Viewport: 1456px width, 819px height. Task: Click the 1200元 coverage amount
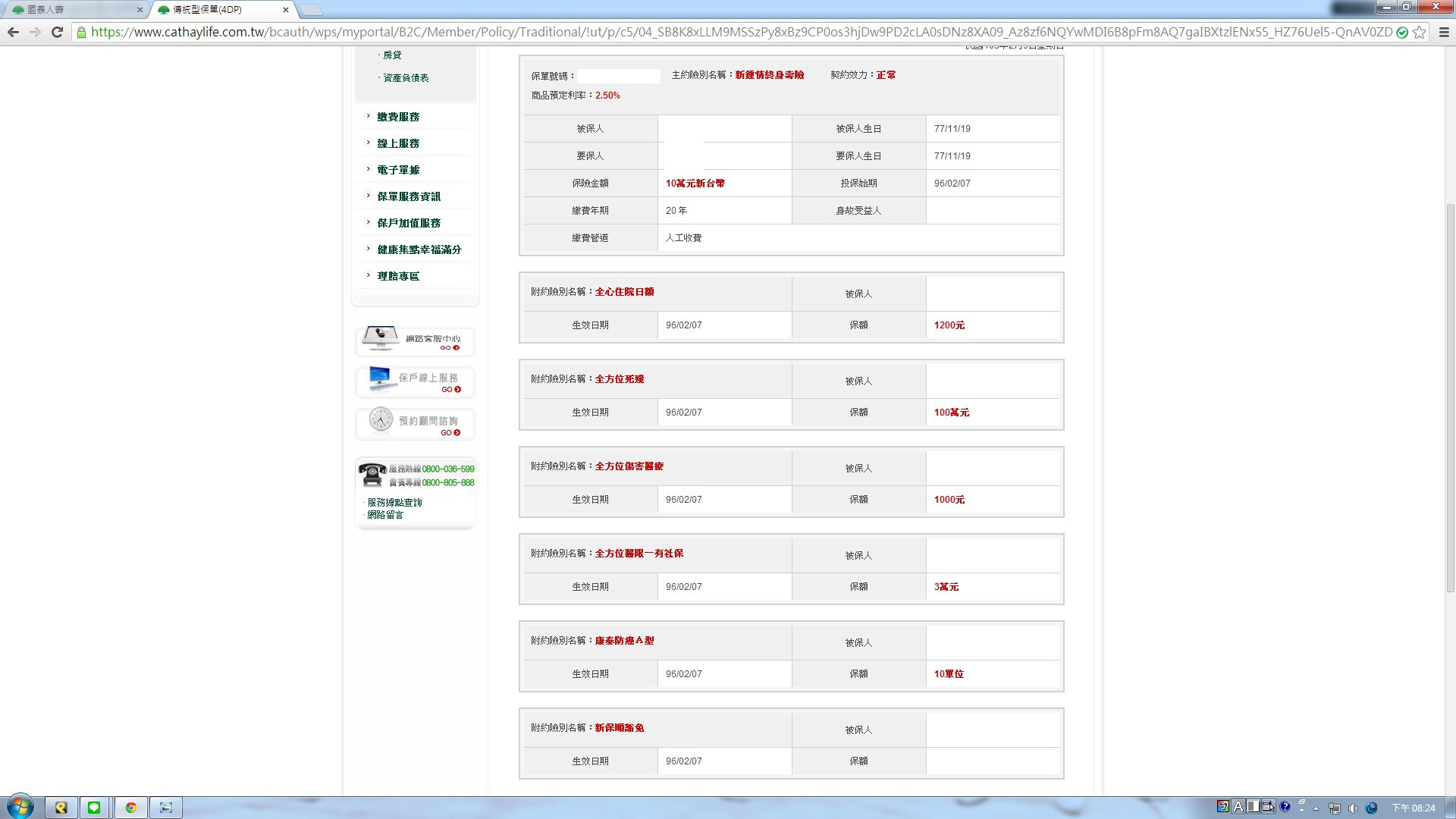(x=949, y=325)
